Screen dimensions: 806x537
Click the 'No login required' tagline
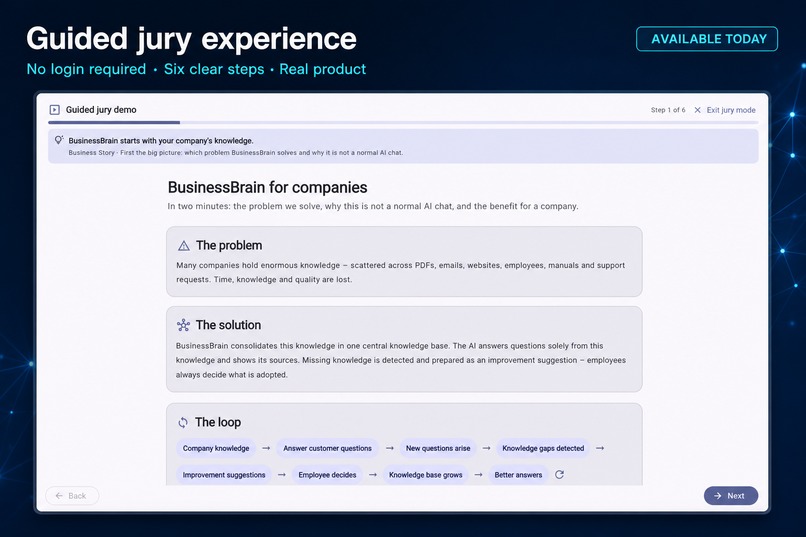click(86, 69)
